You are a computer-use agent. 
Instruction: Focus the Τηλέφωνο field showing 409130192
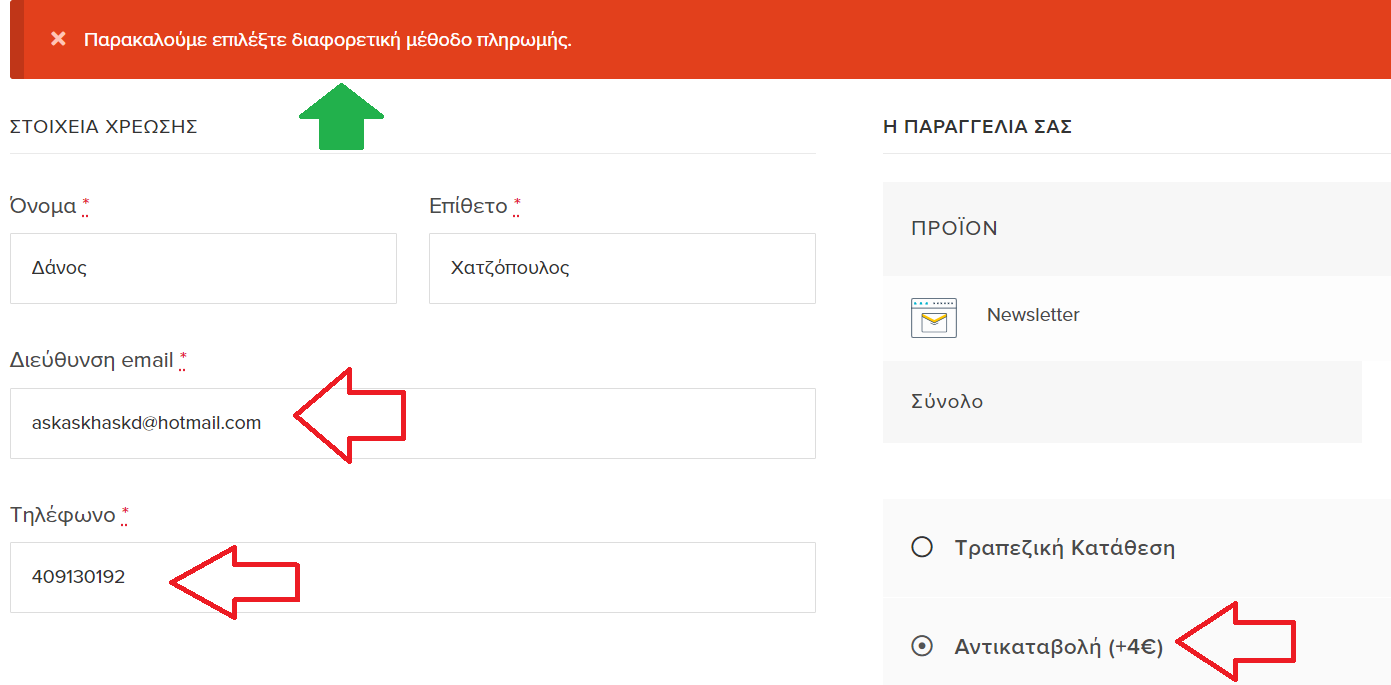tap(100, 577)
